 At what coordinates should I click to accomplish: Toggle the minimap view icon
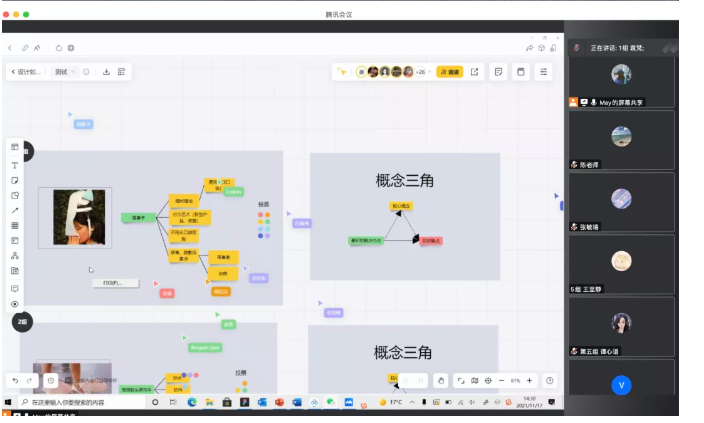473,381
